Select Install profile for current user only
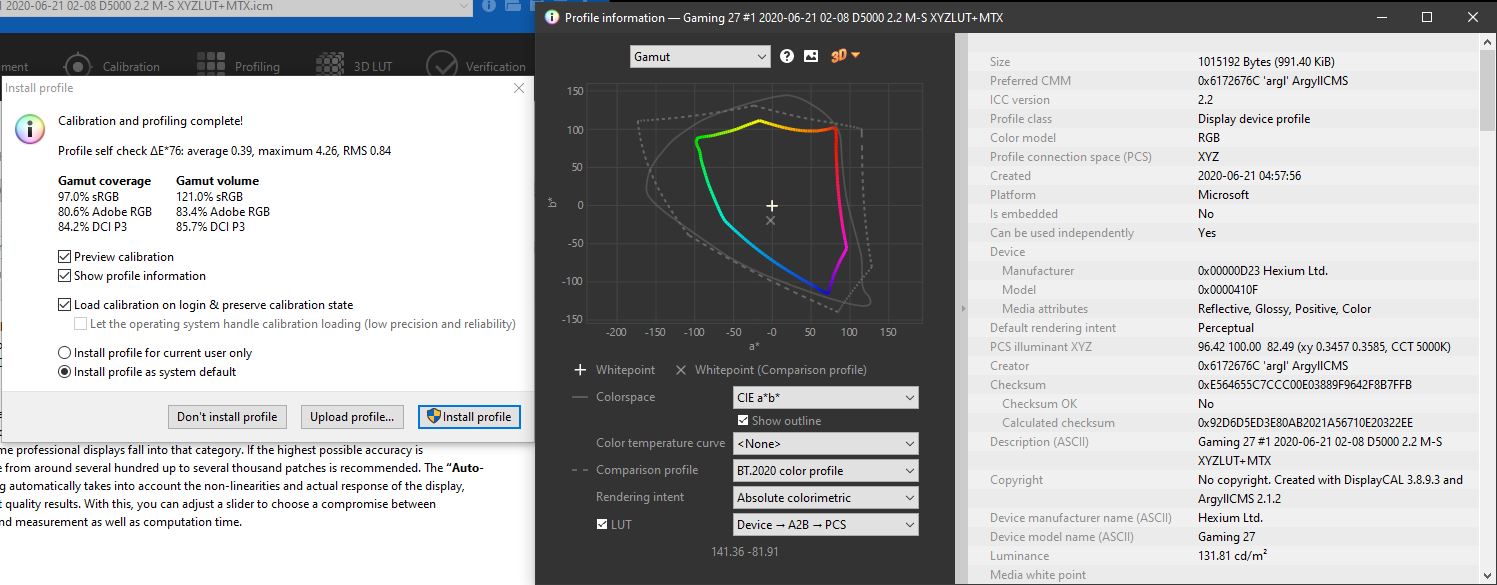 point(65,353)
